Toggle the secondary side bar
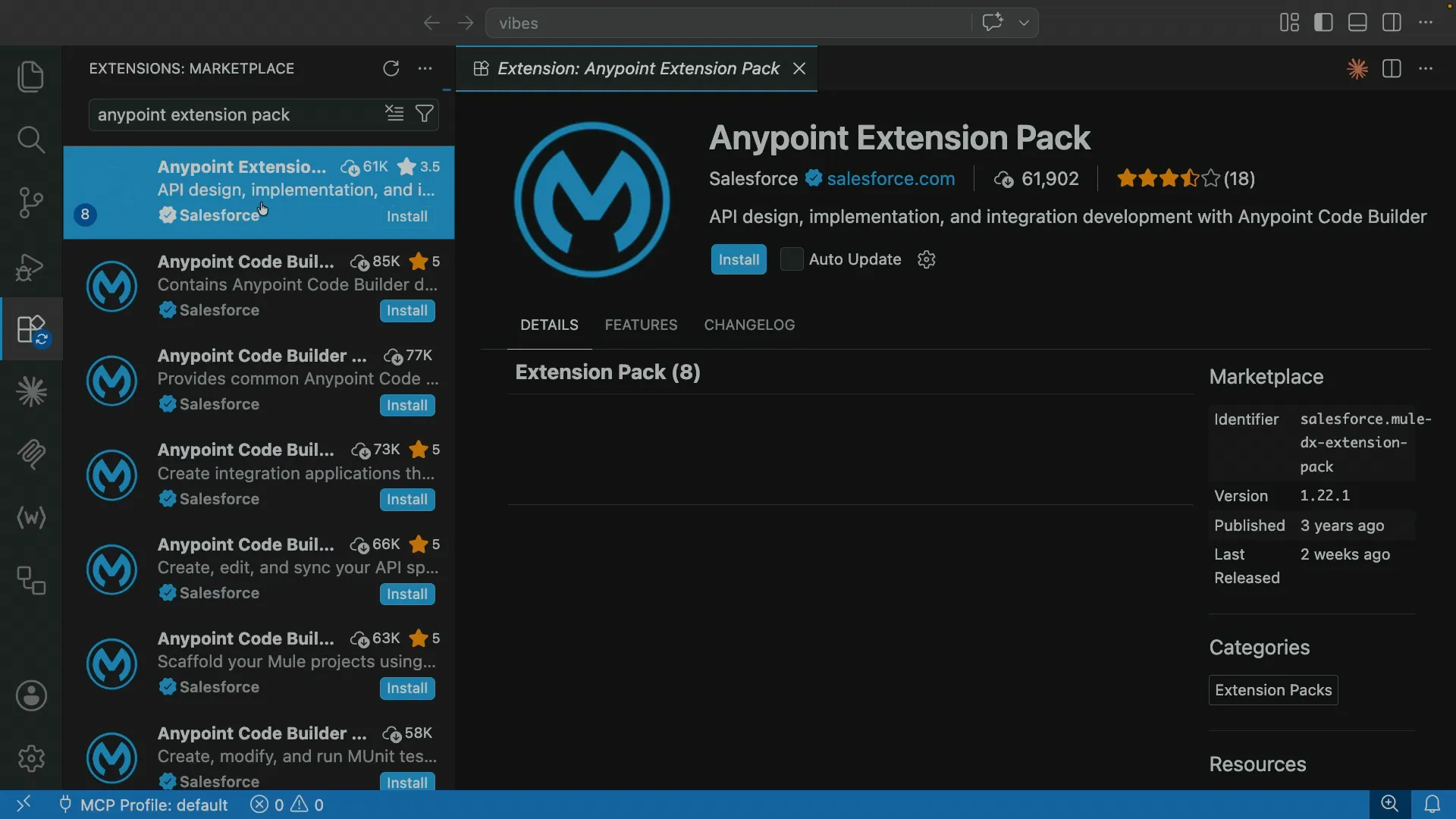Viewport: 1456px width, 819px height. click(1392, 23)
